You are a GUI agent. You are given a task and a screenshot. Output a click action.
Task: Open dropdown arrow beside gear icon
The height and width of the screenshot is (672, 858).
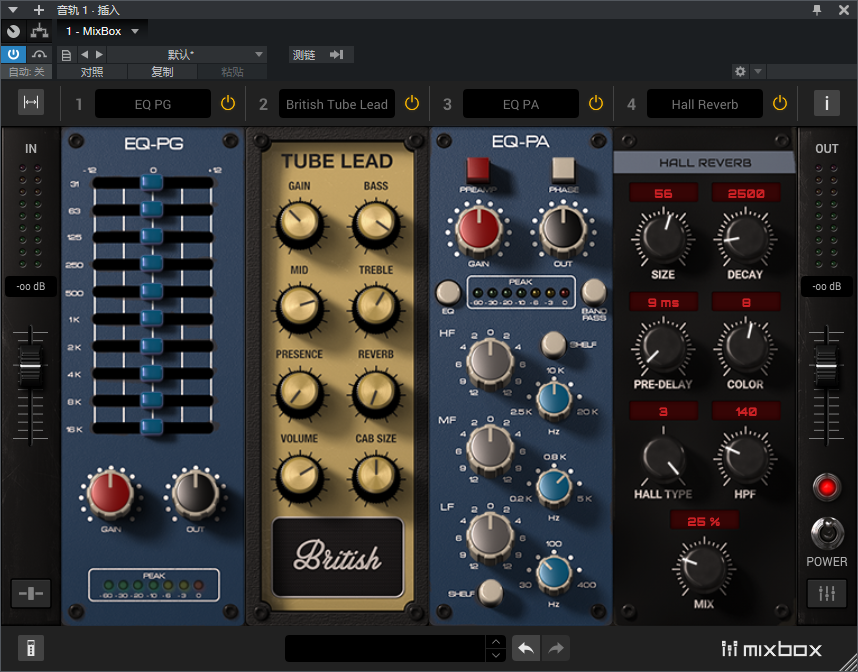[x=758, y=72]
